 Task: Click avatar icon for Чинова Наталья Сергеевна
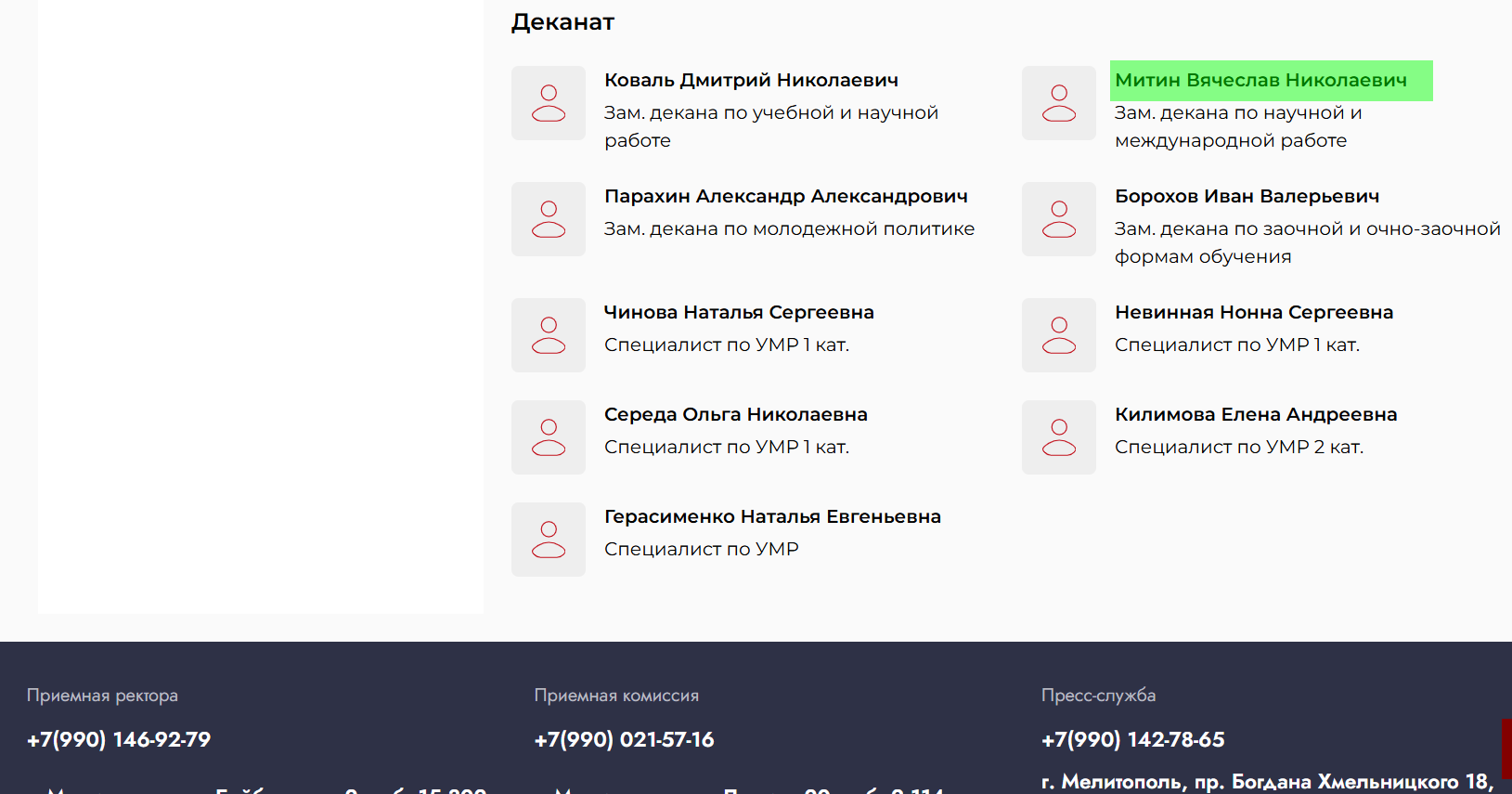(549, 335)
